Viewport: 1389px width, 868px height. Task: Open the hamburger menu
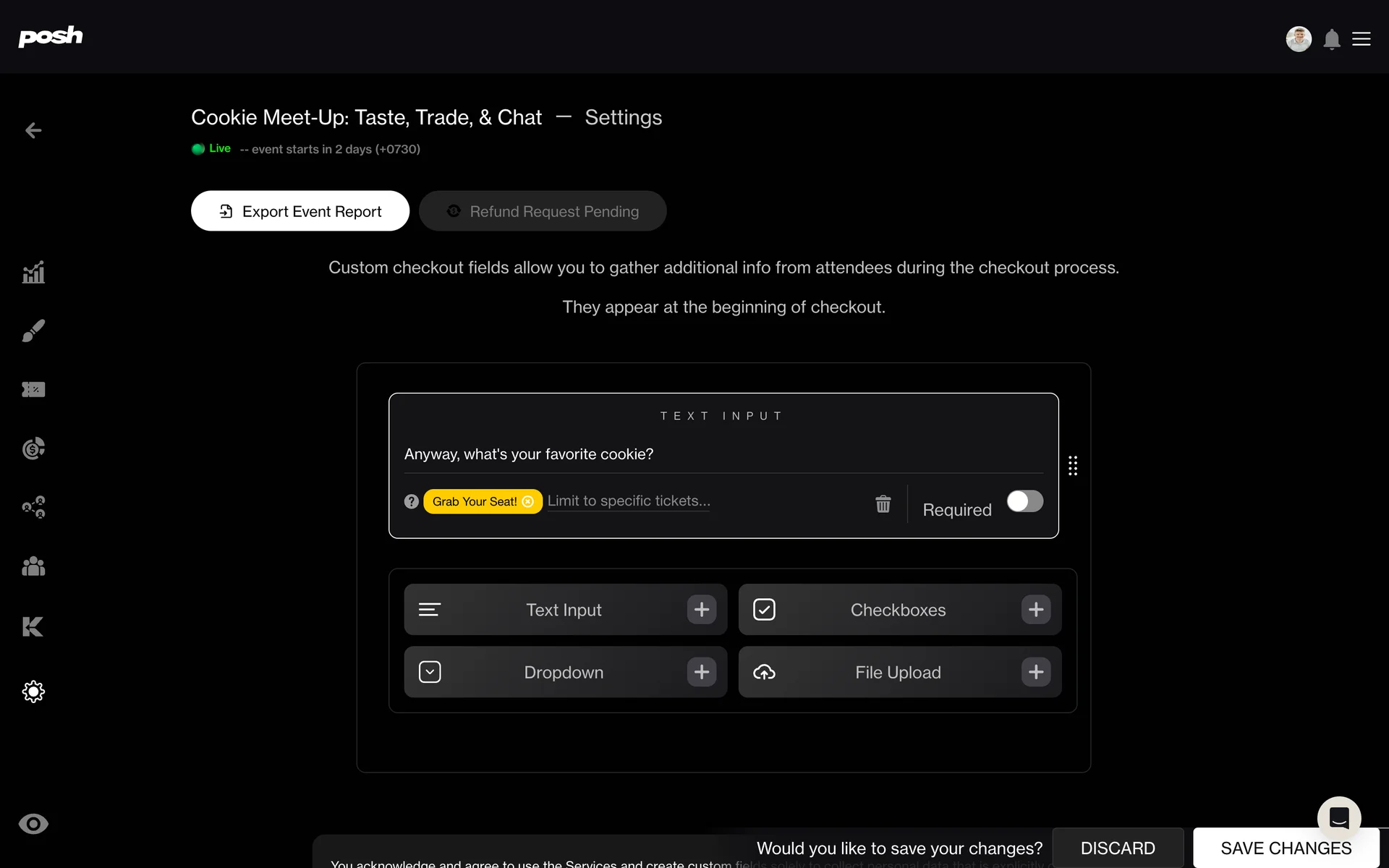[1362, 39]
